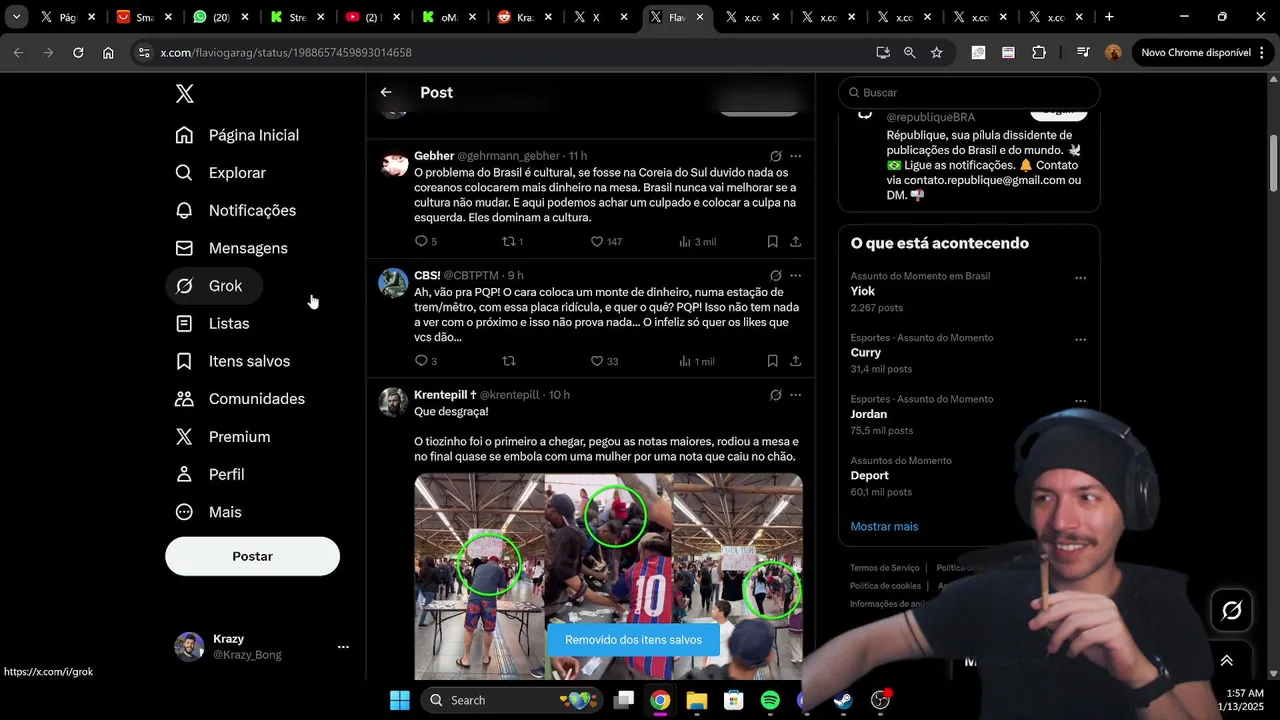Open more options on CBS! post

795,275
